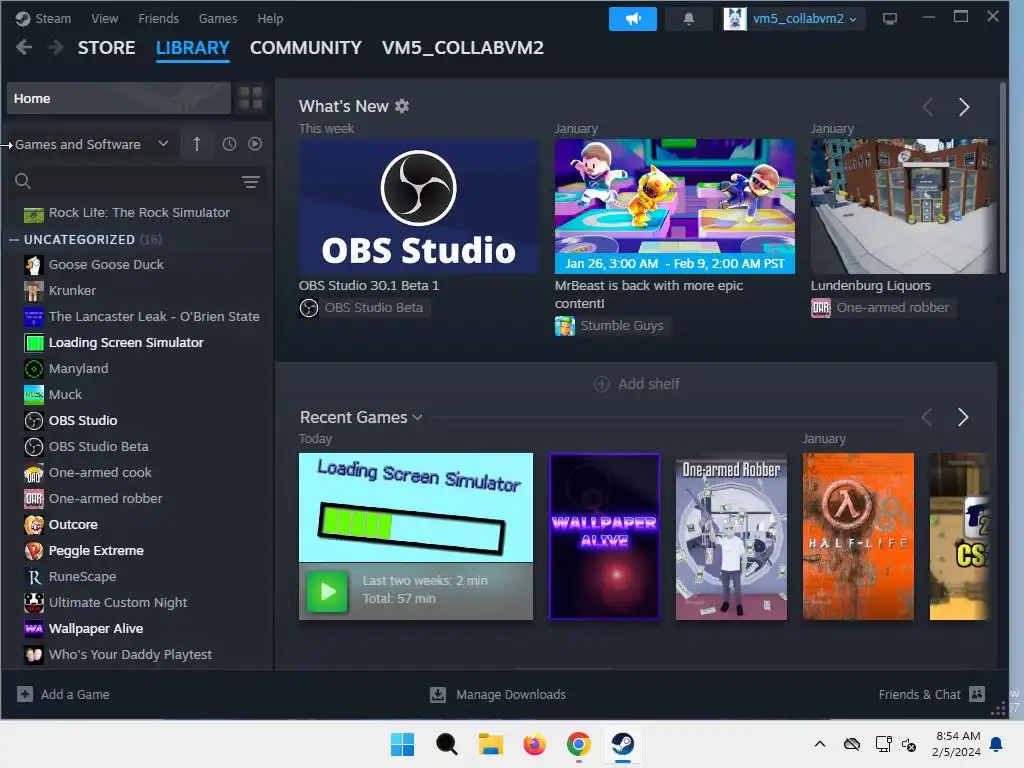Open One-armed Robber cover in Recent Games
Viewport: 1024px width, 768px height.
point(731,536)
